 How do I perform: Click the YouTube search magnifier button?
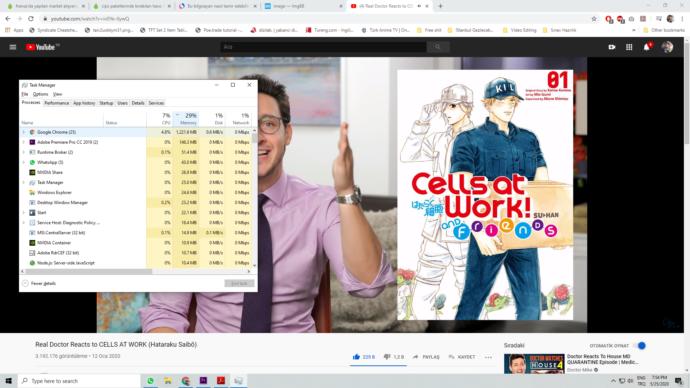(437, 47)
